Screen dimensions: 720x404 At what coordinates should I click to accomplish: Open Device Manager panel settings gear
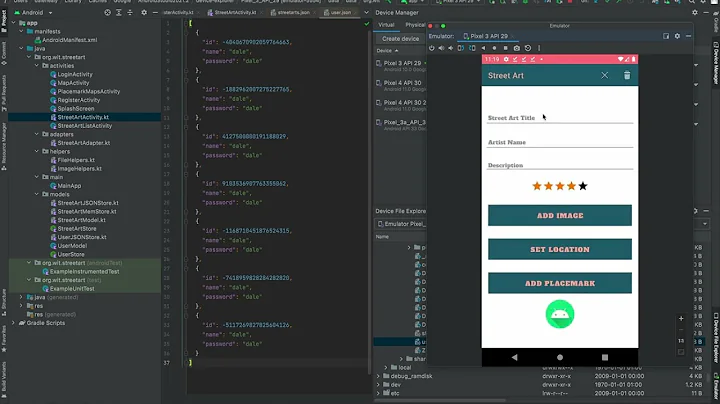click(695, 12)
